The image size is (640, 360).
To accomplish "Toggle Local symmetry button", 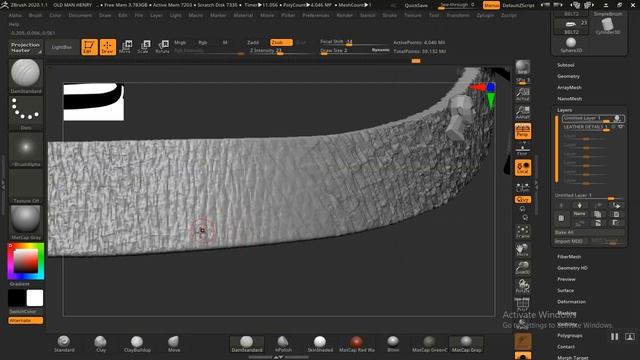I will point(523,168).
